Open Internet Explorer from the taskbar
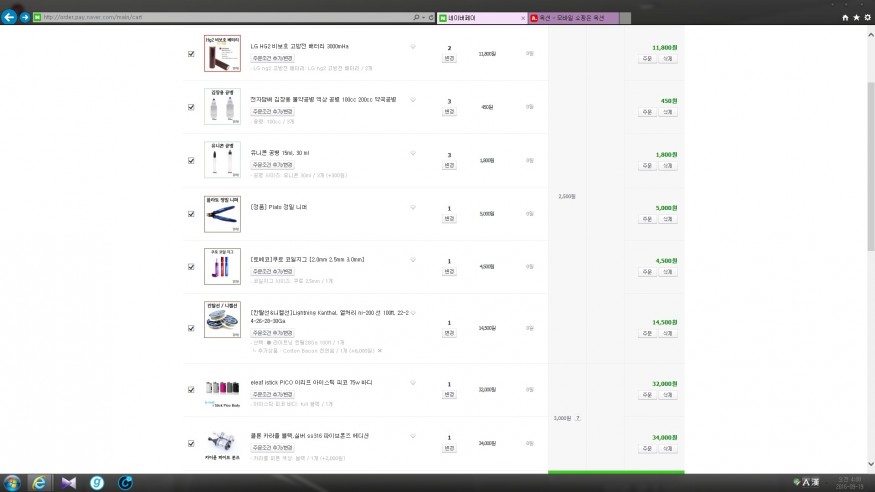875x492 pixels. pos(39,483)
